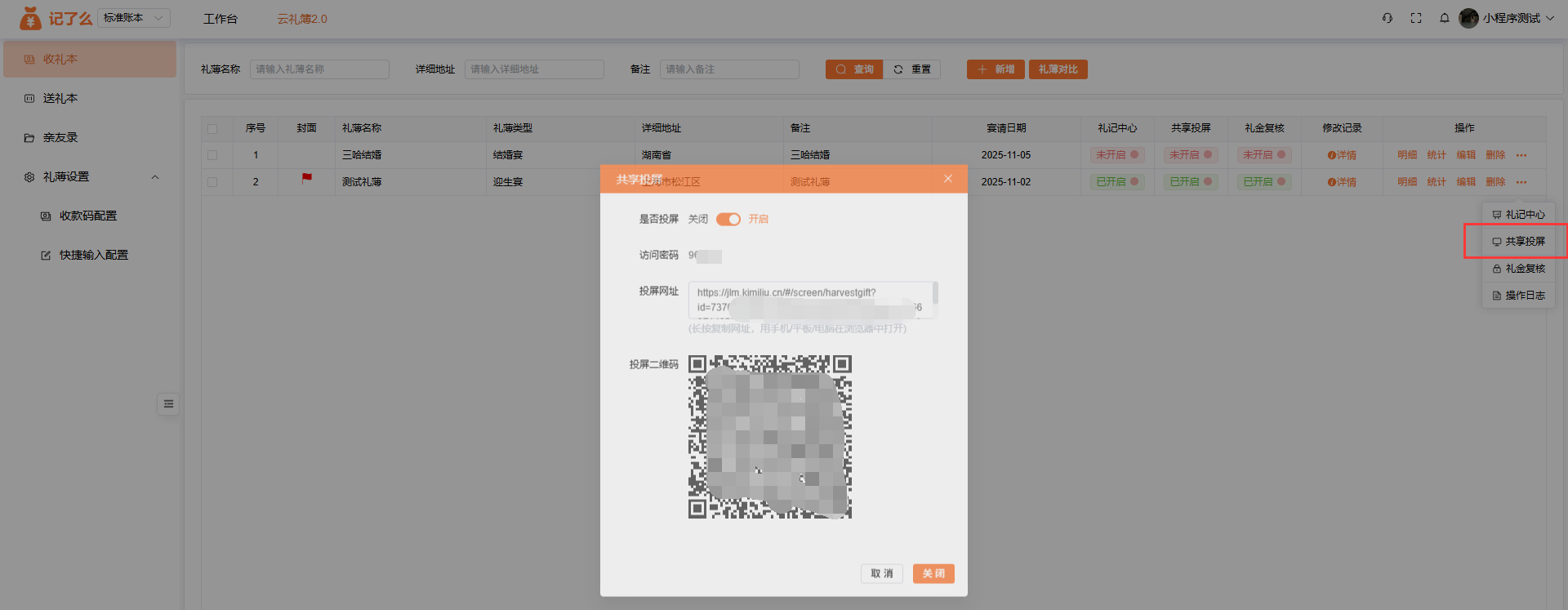This screenshot has width=1568, height=610.
Task: Check the row 2 测试礼薄 checkbox
Action: 212,182
